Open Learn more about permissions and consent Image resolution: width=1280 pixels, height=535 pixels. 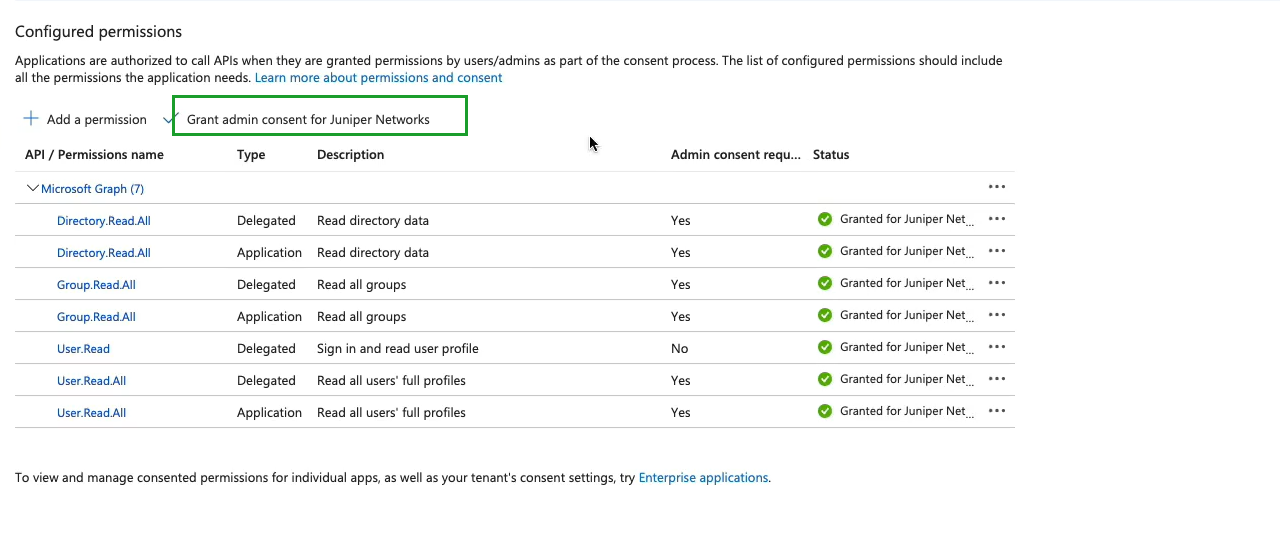(x=378, y=78)
